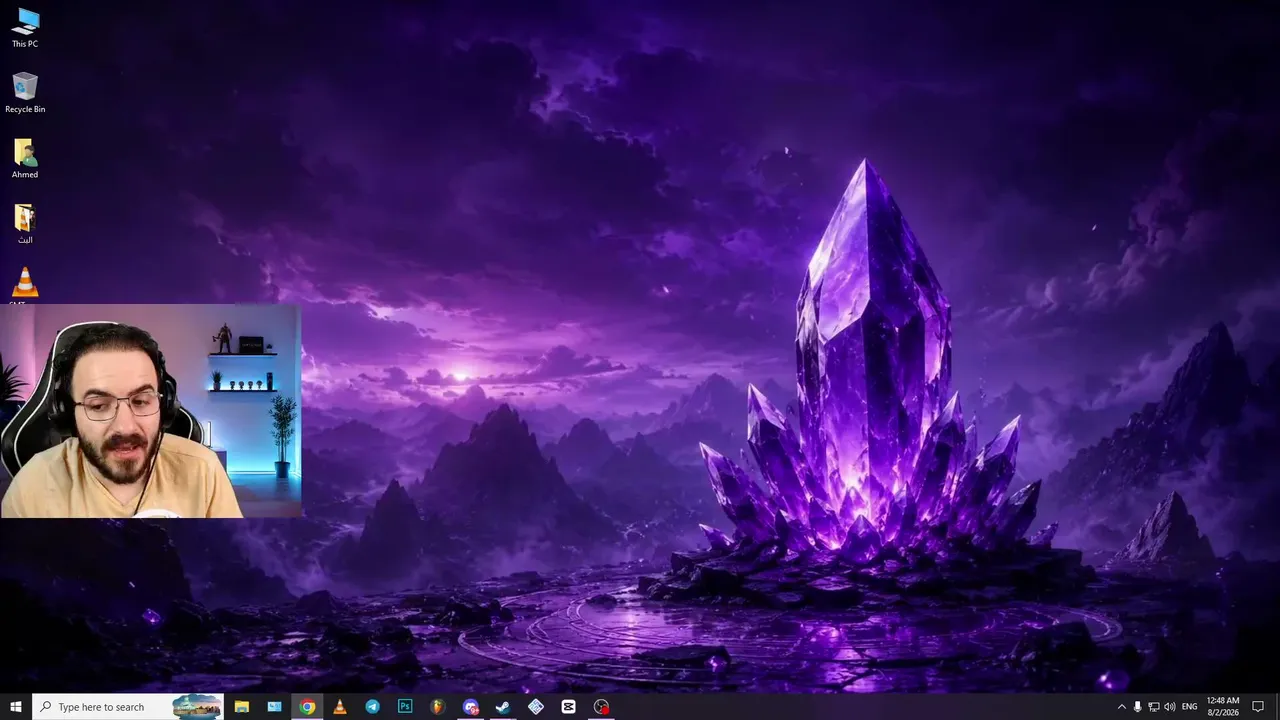The width and height of the screenshot is (1280, 720).
Task: Click the search highlights image in the search box
Action: click(197, 707)
